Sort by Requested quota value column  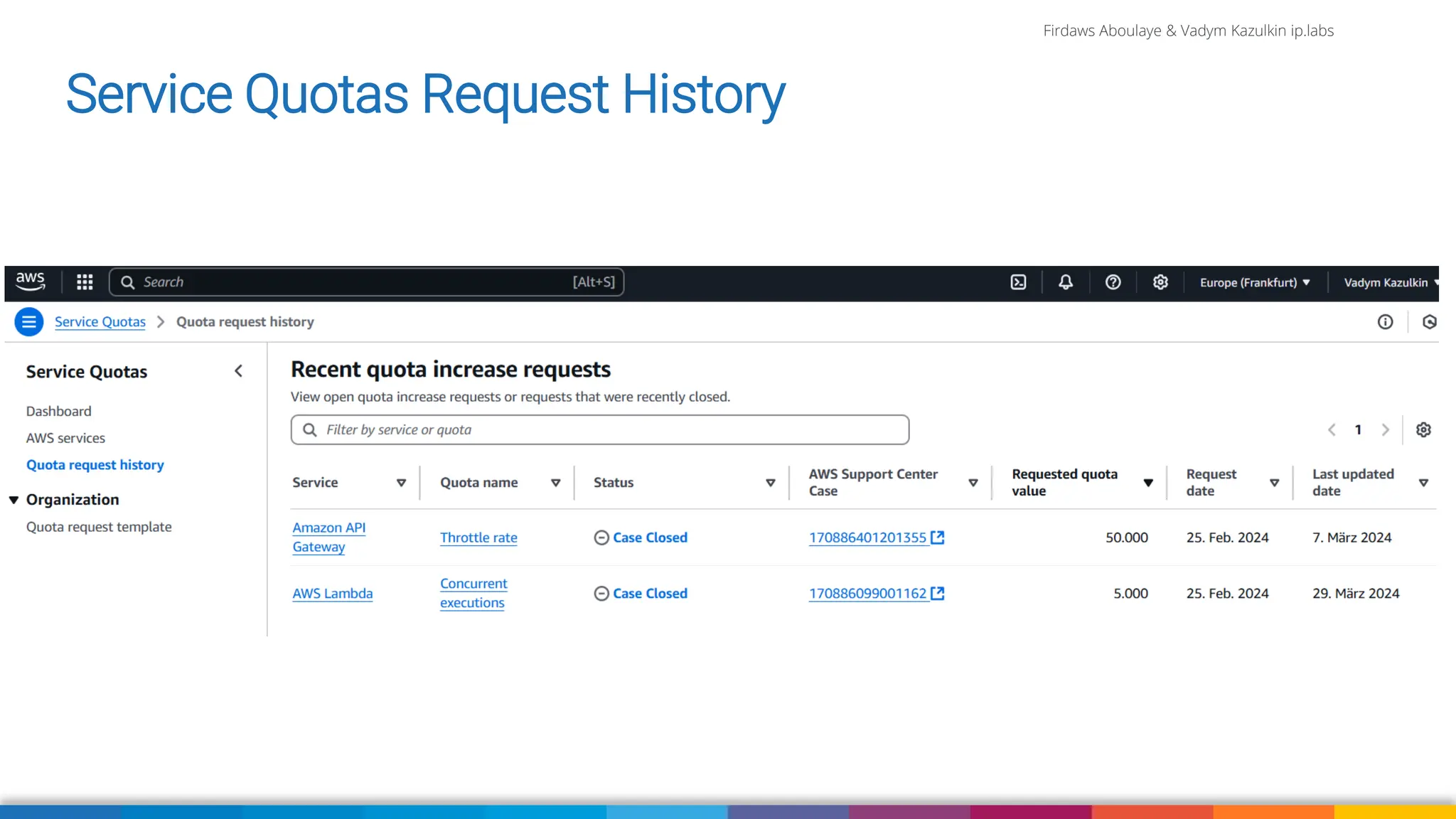(x=1147, y=483)
